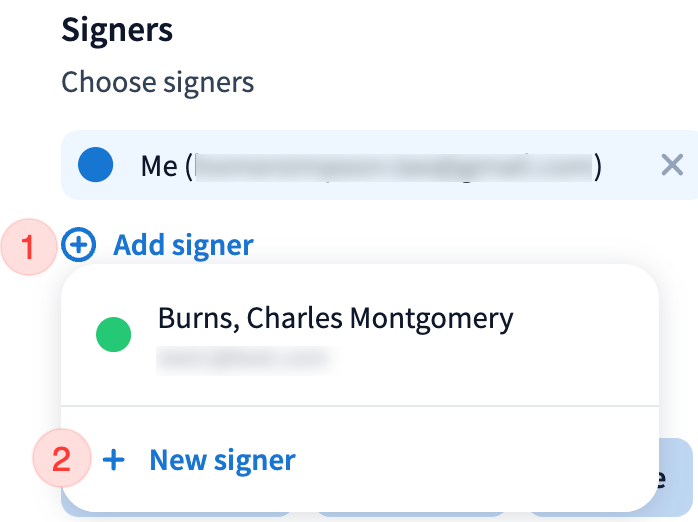Screen dimensions: 698x522
Task: Select Burns, Charles Montgomery as signer
Action: click(335, 318)
